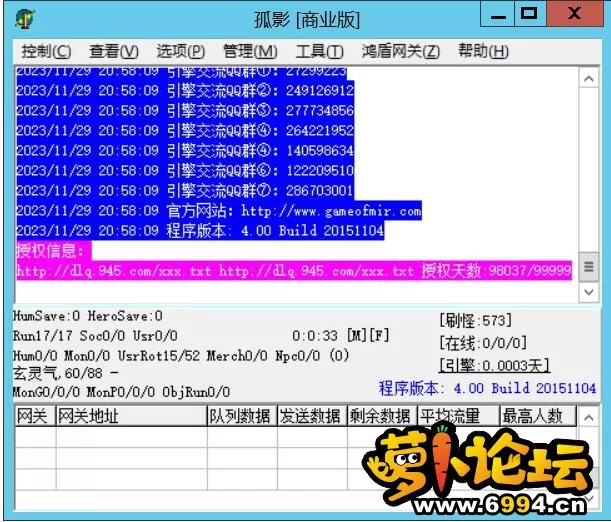611x522 pixels.
Task: Click log line with QQ群 140598634
Action: [185, 150]
